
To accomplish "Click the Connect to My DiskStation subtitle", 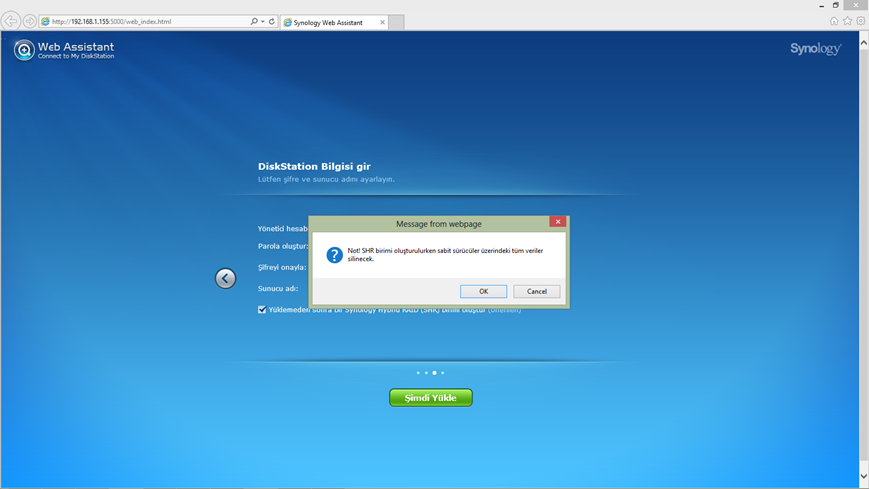I will (76, 56).
